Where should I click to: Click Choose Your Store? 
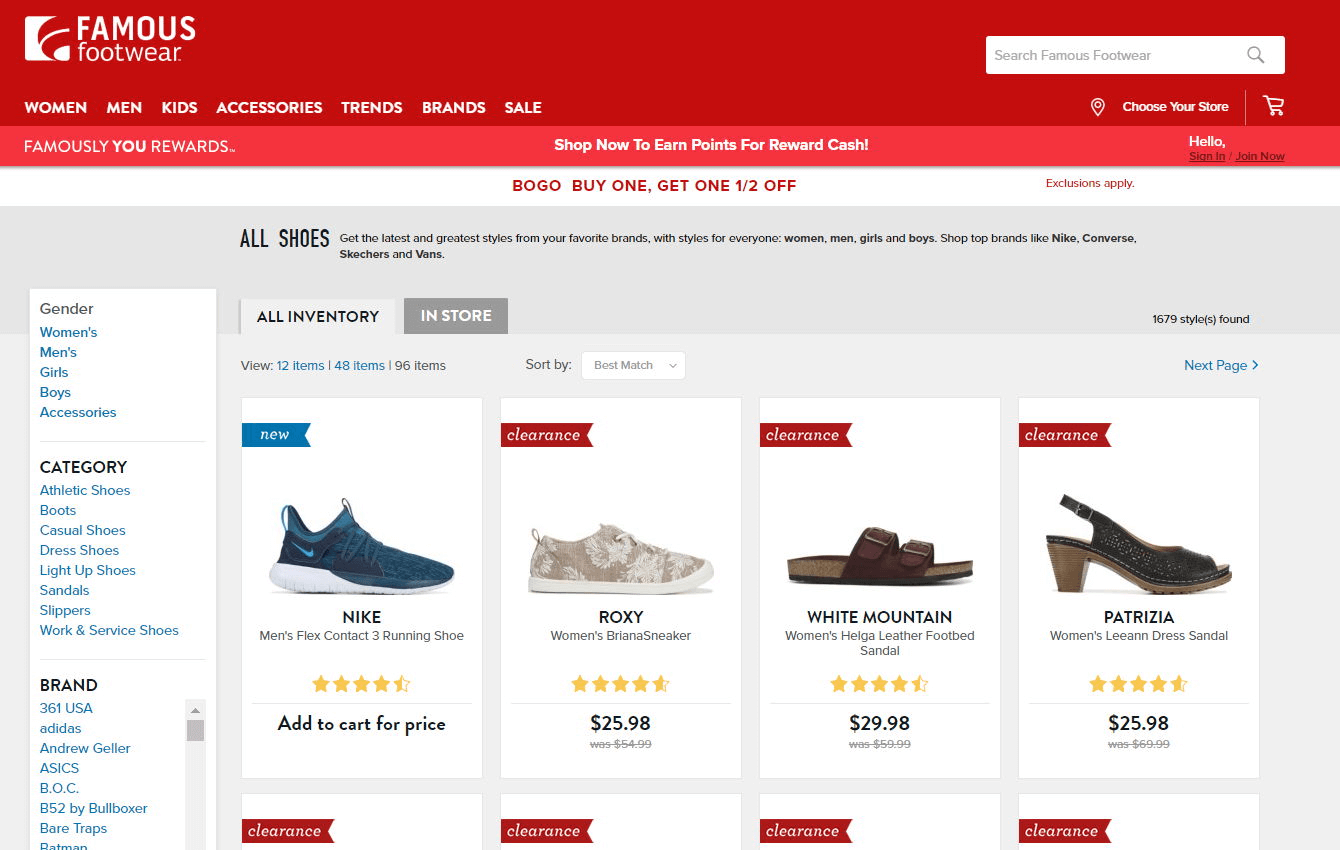pyautogui.click(x=1175, y=107)
